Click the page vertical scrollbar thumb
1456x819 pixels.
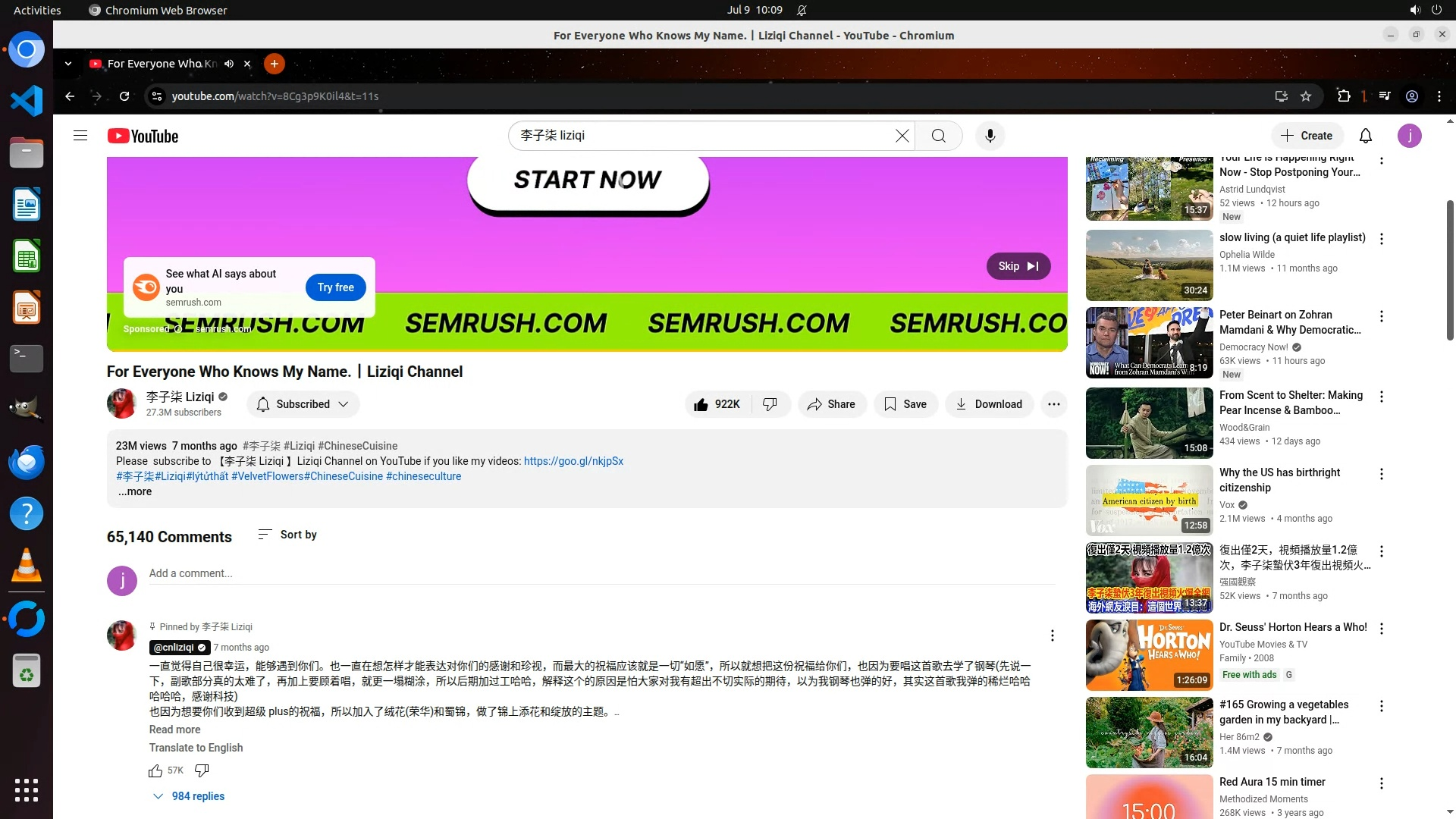1450,269
